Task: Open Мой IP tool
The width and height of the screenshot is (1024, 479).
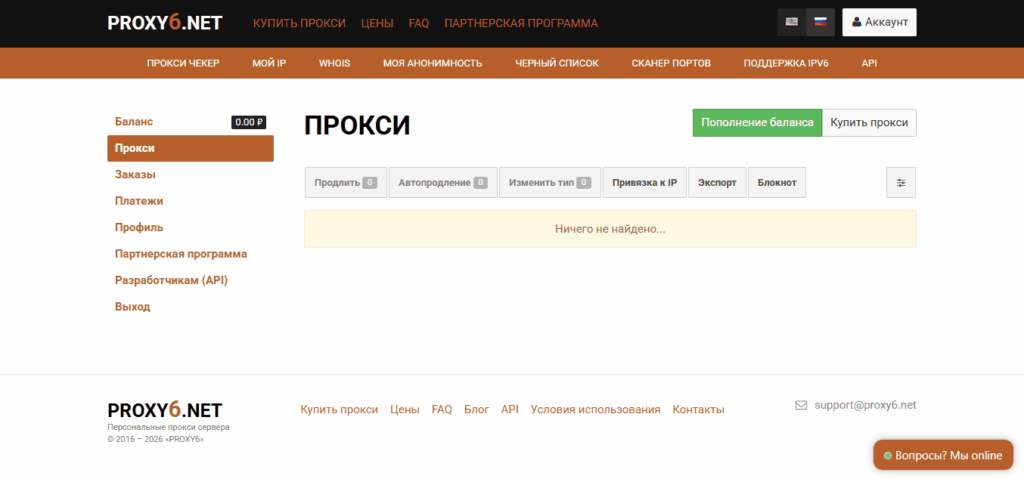Action: [269, 63]
